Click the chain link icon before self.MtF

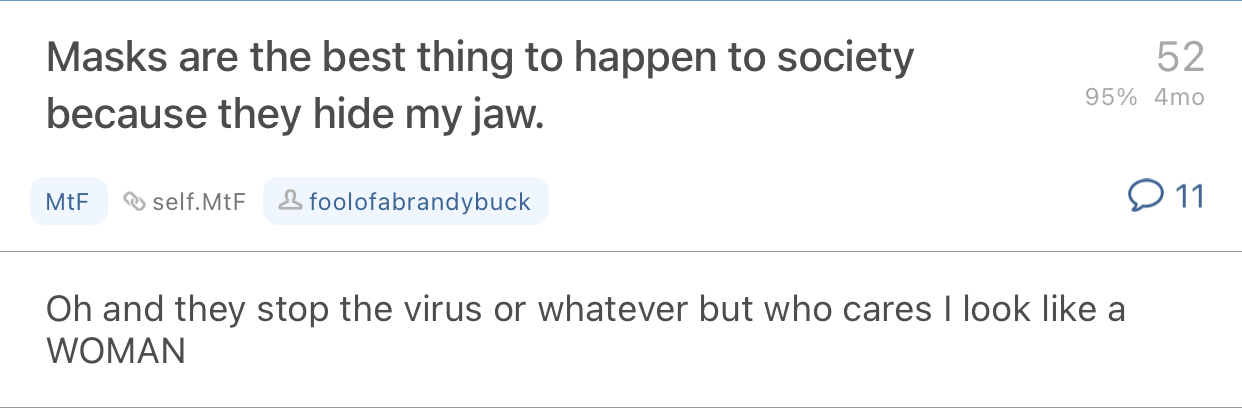coord(135,202)
